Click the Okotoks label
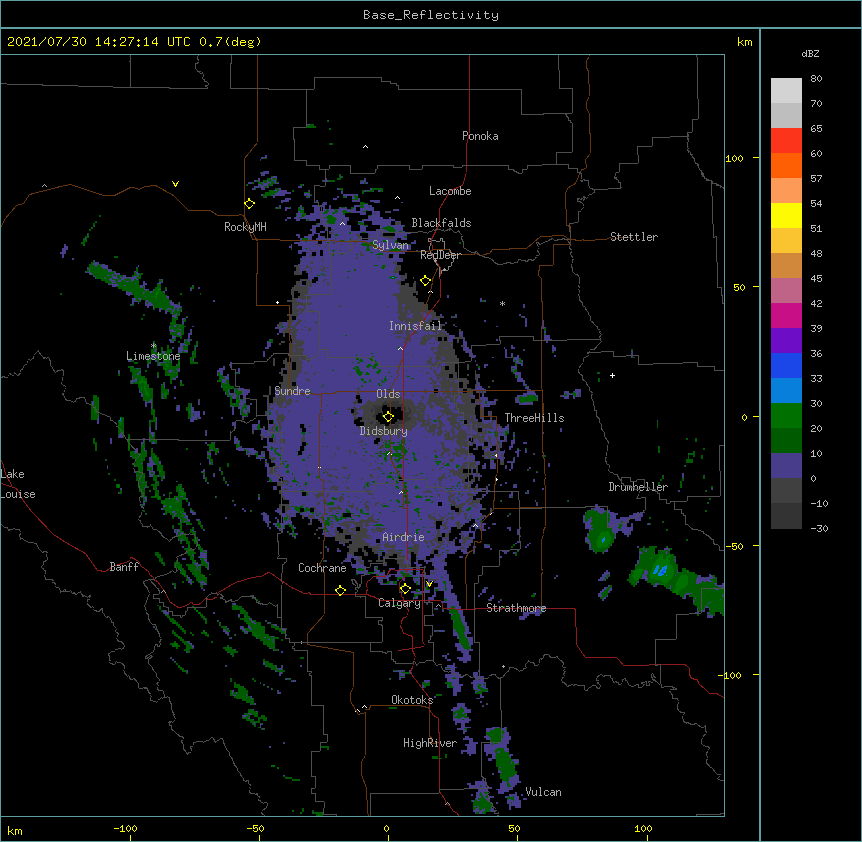This screenshot has height=842, width=862. (412, 700)
